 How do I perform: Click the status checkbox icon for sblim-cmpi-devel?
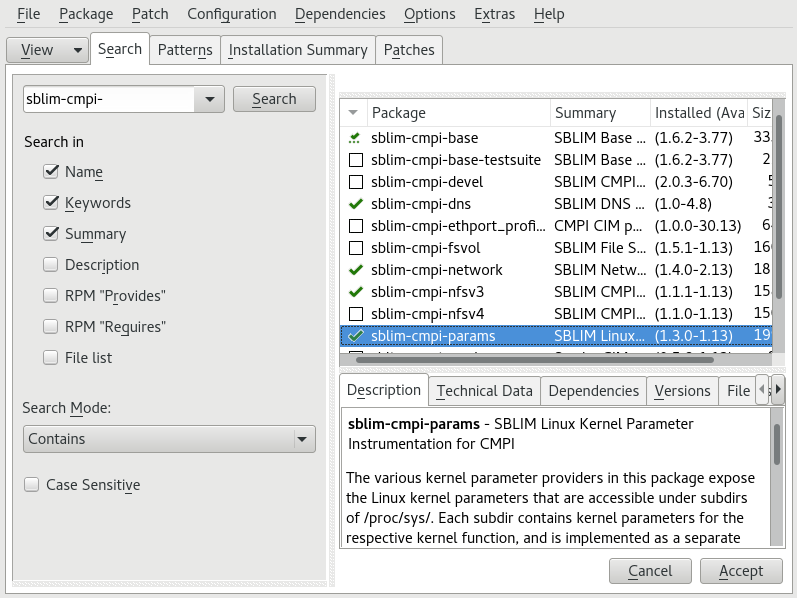[x=355, y=182]
